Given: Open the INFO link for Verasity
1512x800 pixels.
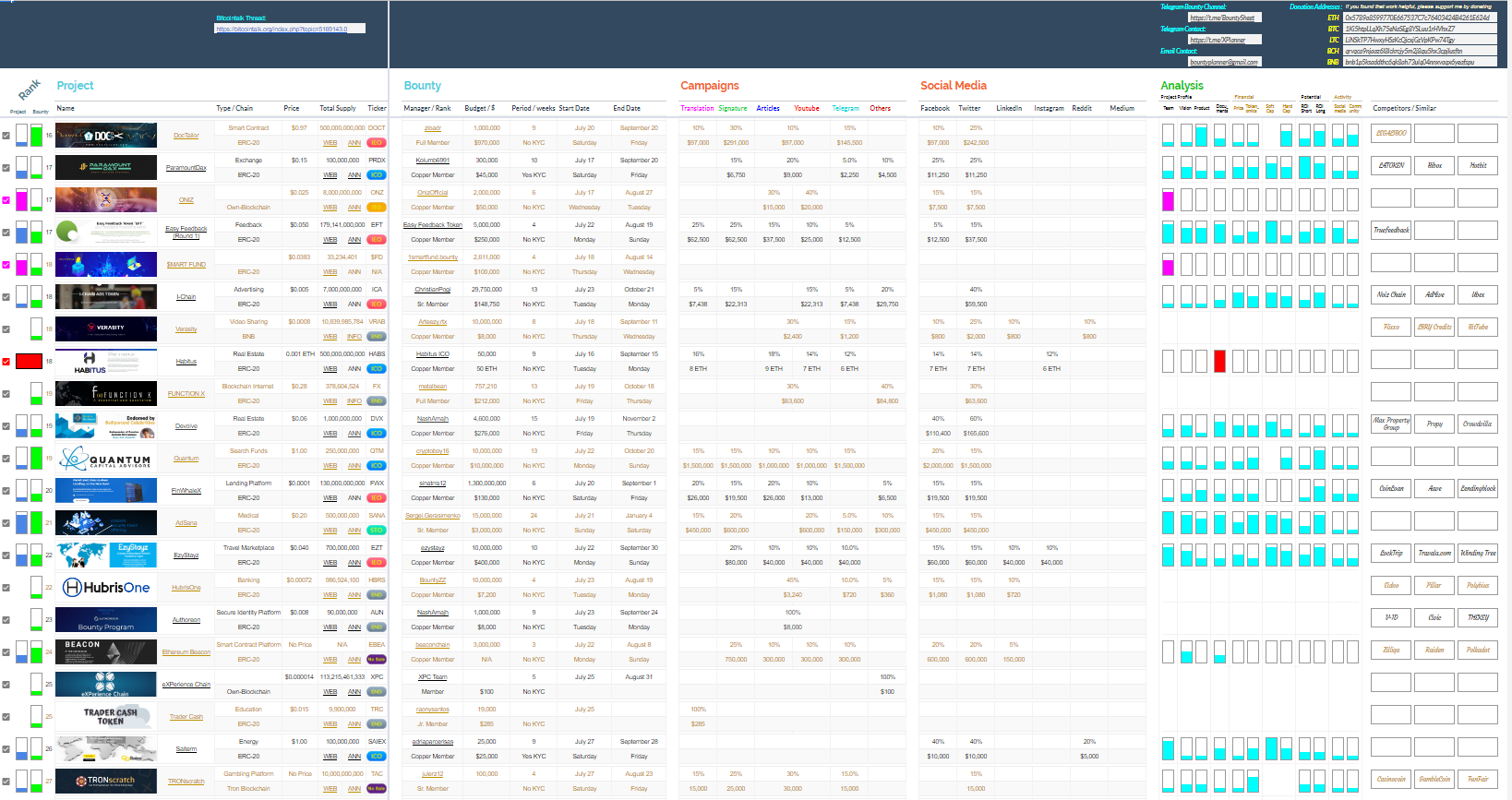Looking at the screenshot, I should 354,337.
